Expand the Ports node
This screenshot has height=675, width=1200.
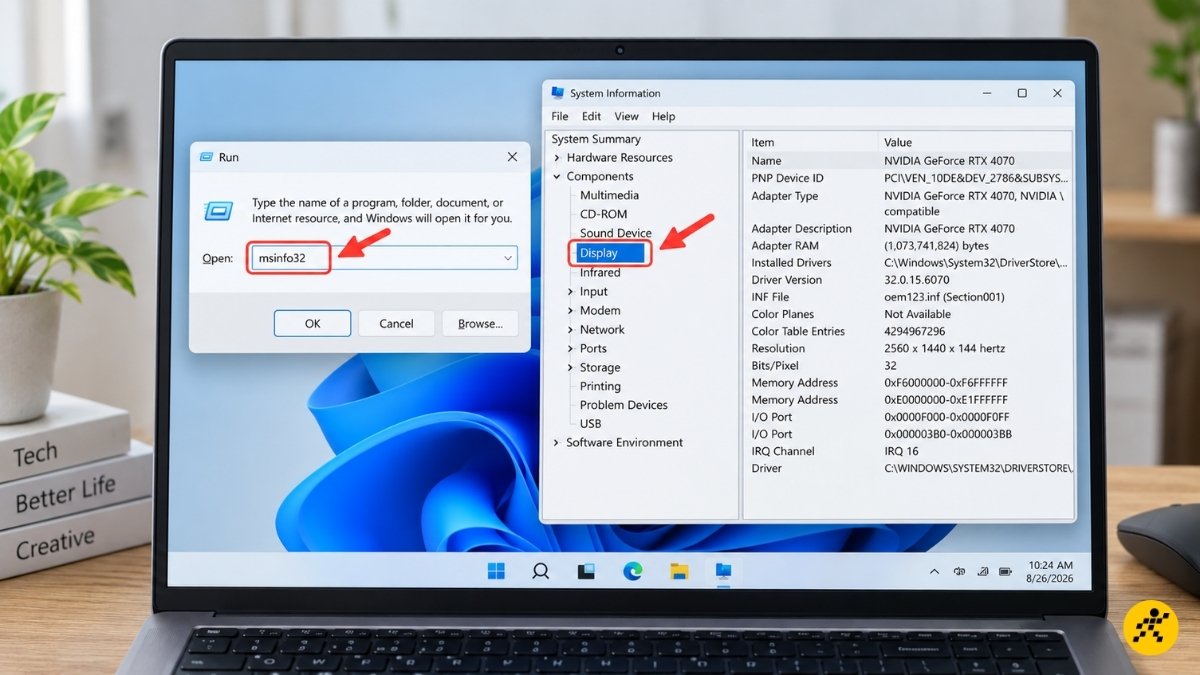point(571,349)
